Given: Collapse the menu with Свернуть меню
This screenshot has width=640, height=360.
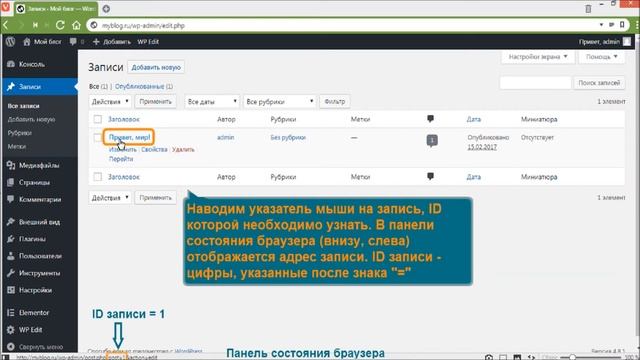Looking at the screenshot, I should click(39, 347).
